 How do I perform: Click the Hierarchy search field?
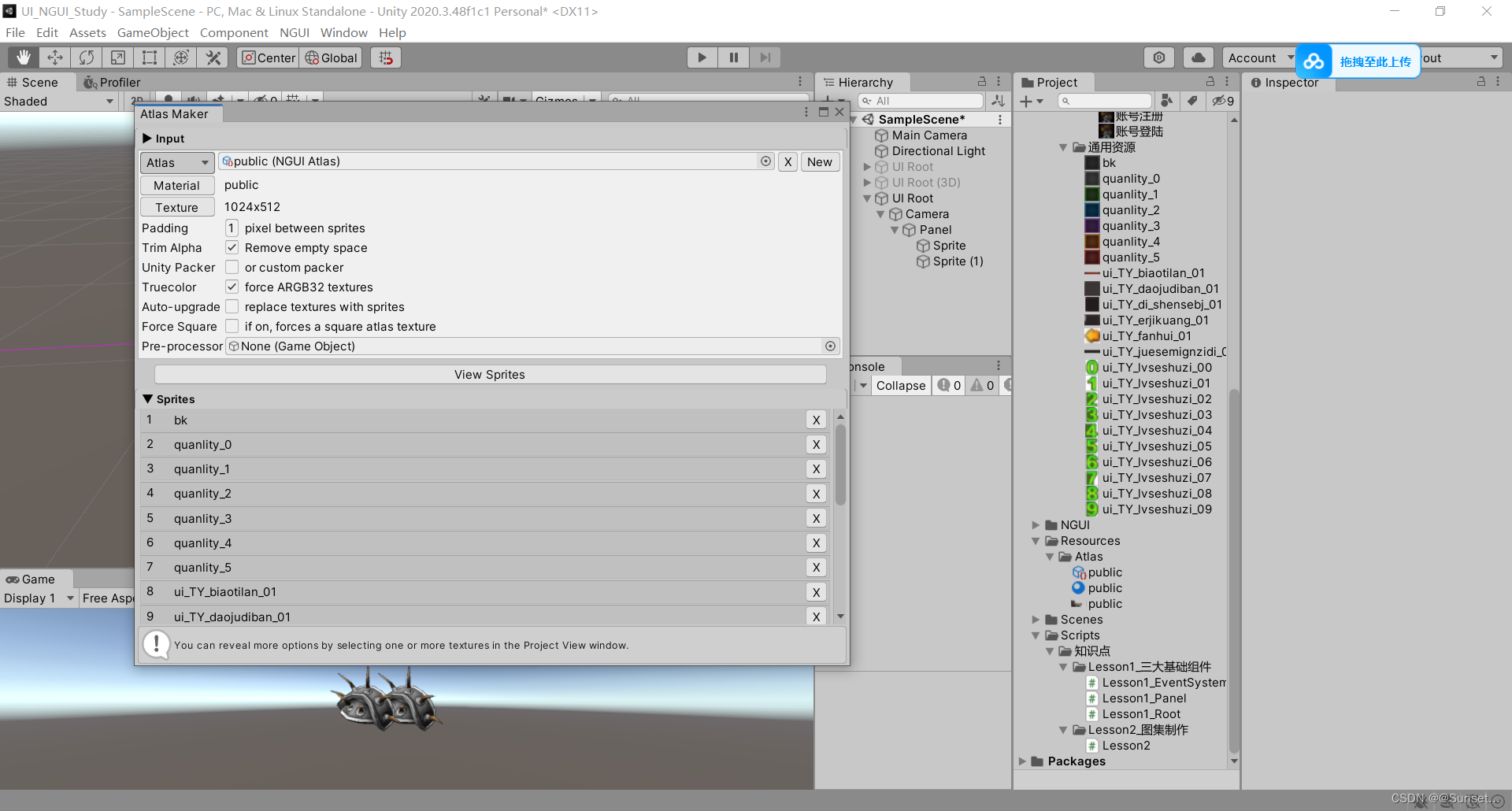click(921, 101)
